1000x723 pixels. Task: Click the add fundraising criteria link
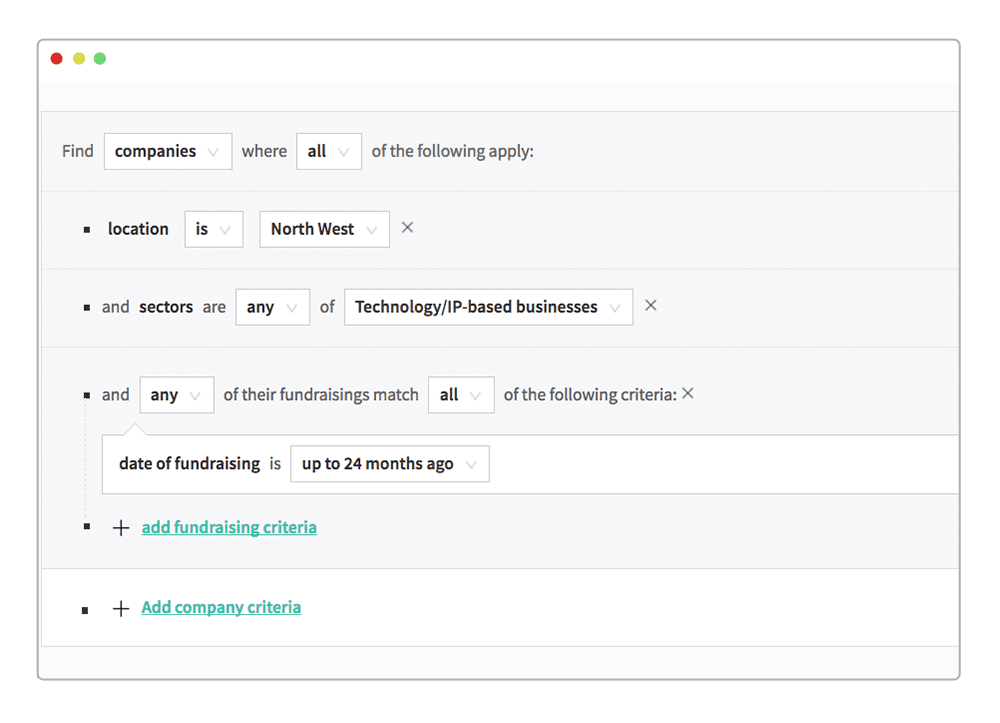click(x=229, y=528)
